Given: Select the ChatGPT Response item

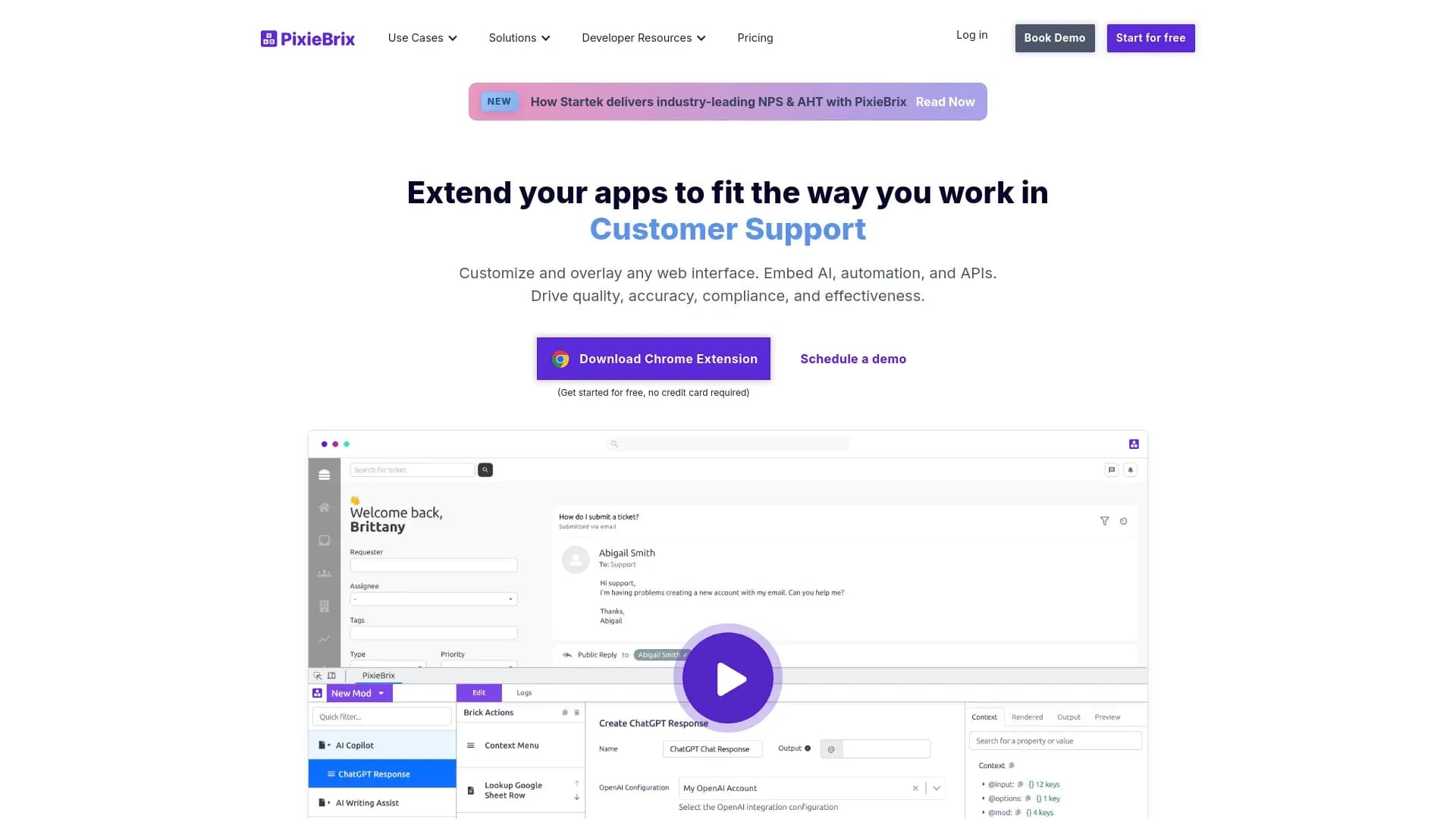Looking at the screenshot, I should point(382,774).
